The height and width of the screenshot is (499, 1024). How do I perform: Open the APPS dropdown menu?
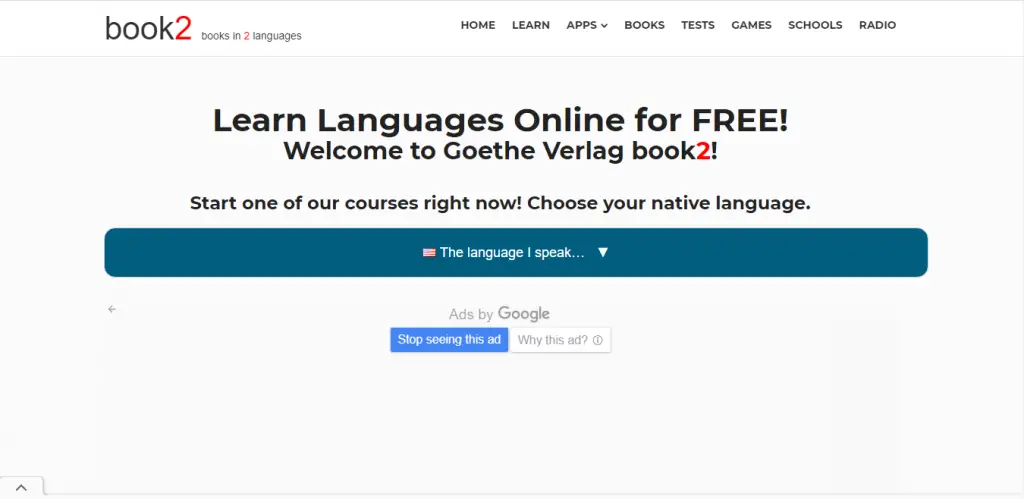pos(586,25)
